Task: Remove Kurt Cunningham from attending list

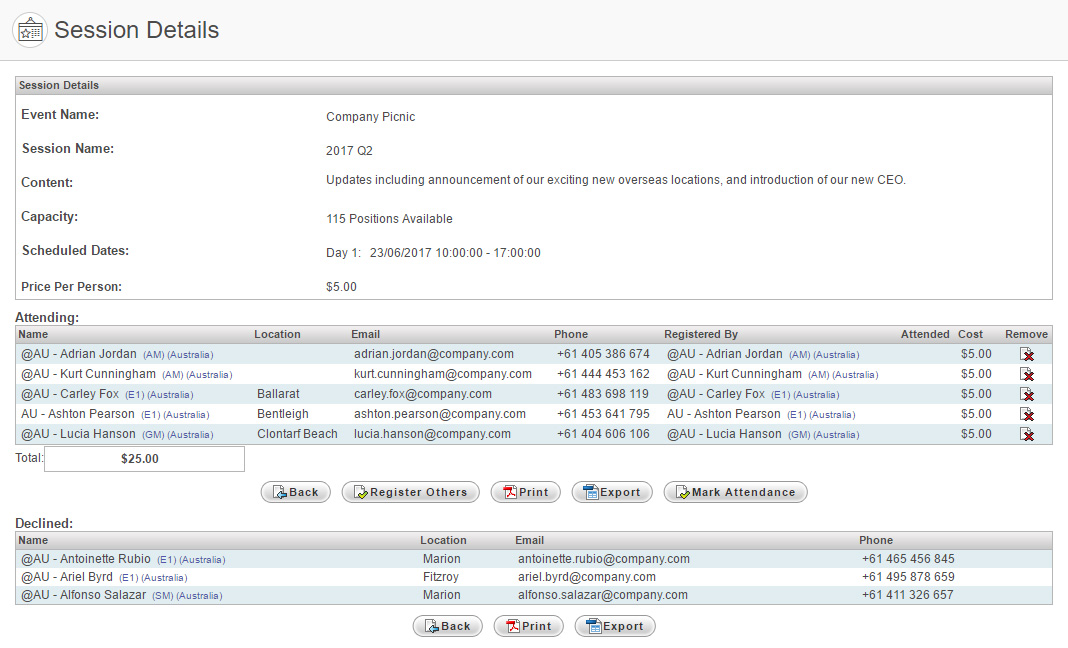Action: [x=1026, y=374]
